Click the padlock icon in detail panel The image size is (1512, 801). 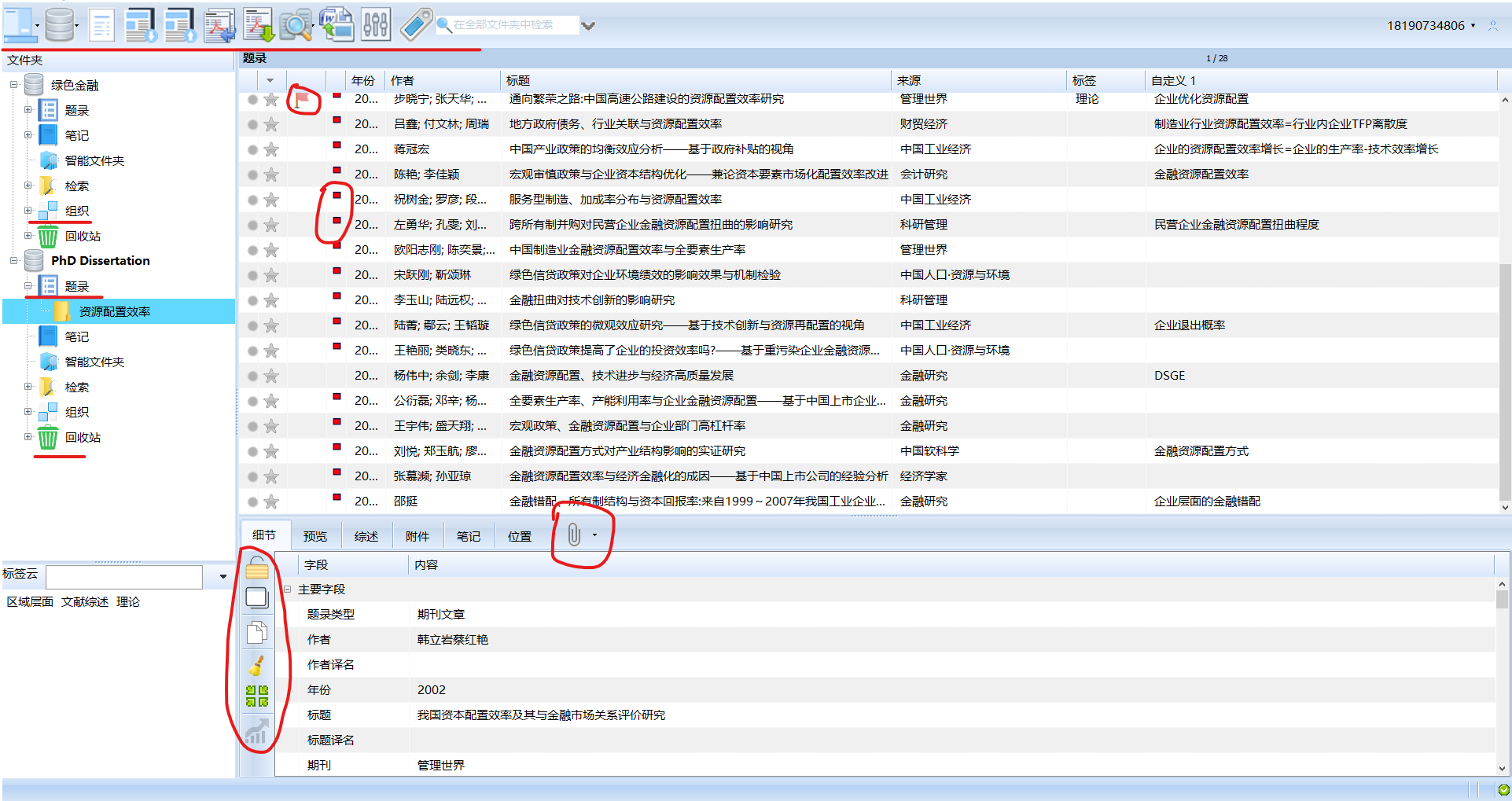[256, 568]
